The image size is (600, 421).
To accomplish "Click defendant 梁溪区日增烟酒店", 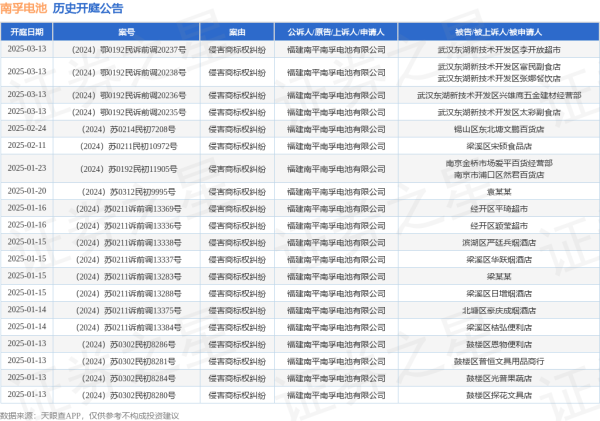I will [499, 294].
